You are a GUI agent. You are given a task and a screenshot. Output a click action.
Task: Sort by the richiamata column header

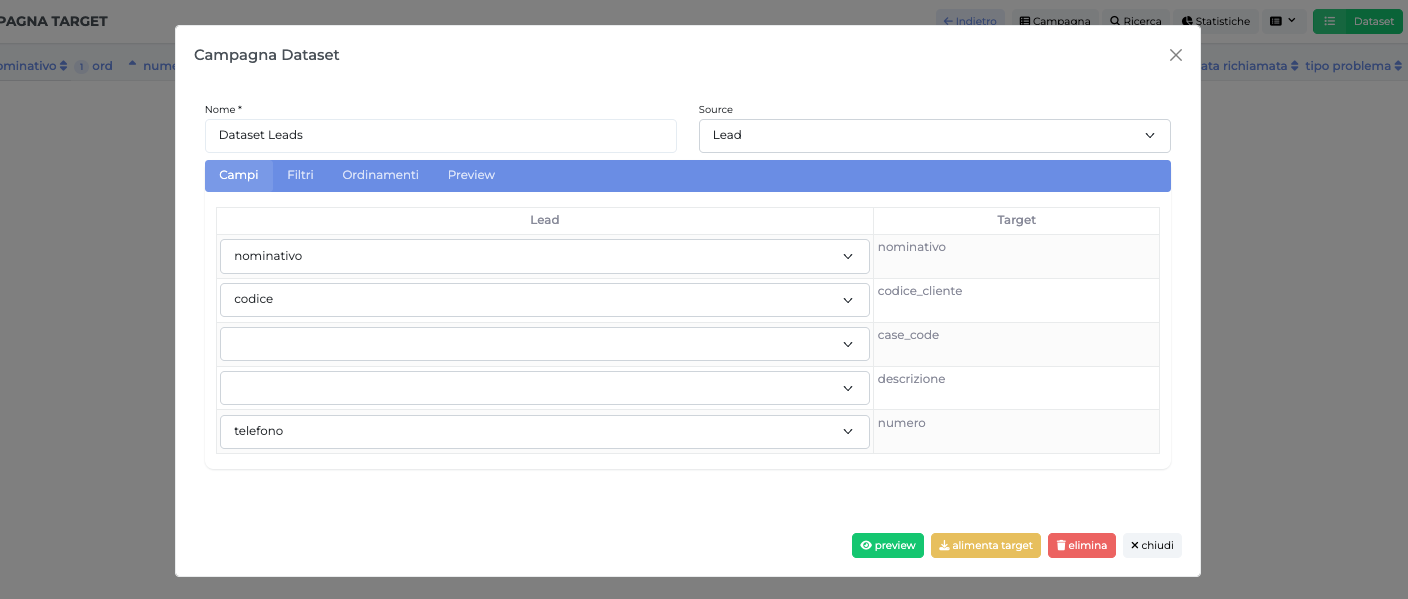point(1248,66)
